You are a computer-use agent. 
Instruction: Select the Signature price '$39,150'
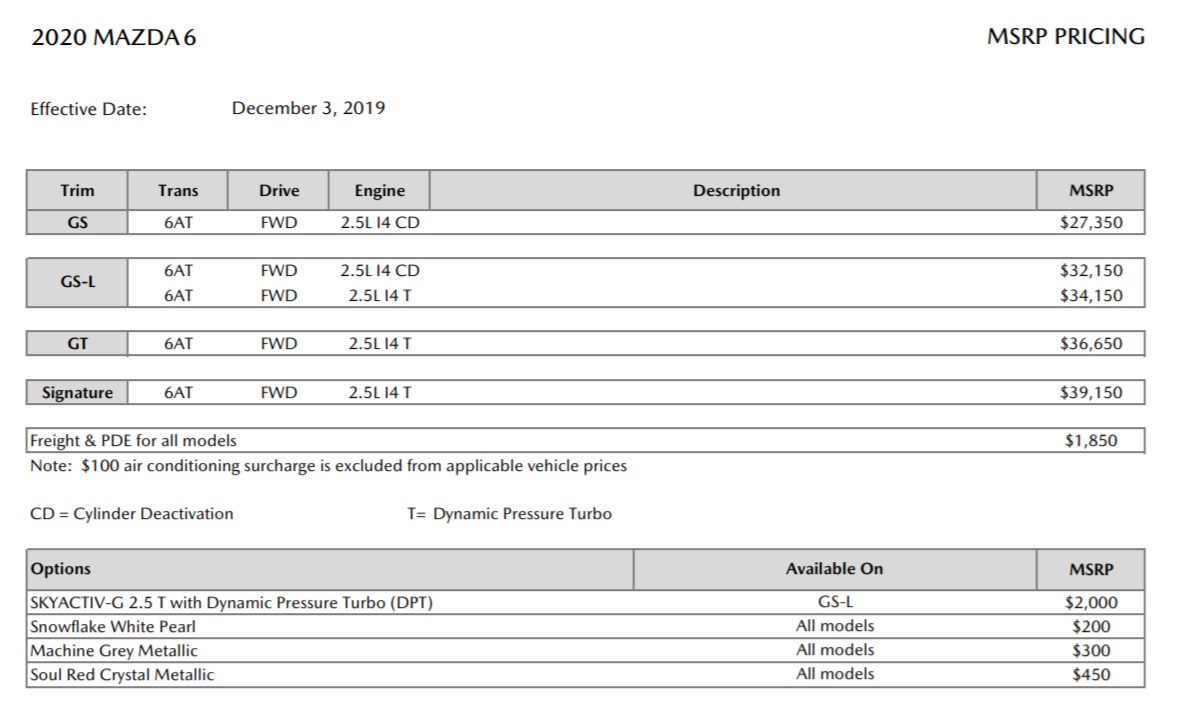coord(1091,392)
